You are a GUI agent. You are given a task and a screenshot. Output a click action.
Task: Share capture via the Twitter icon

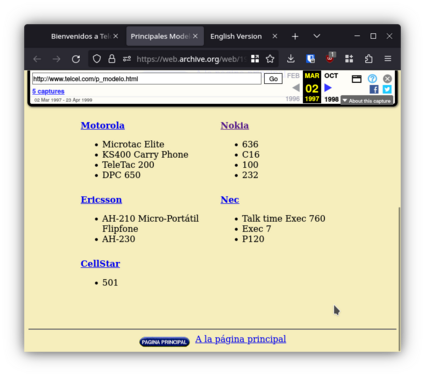387,89
